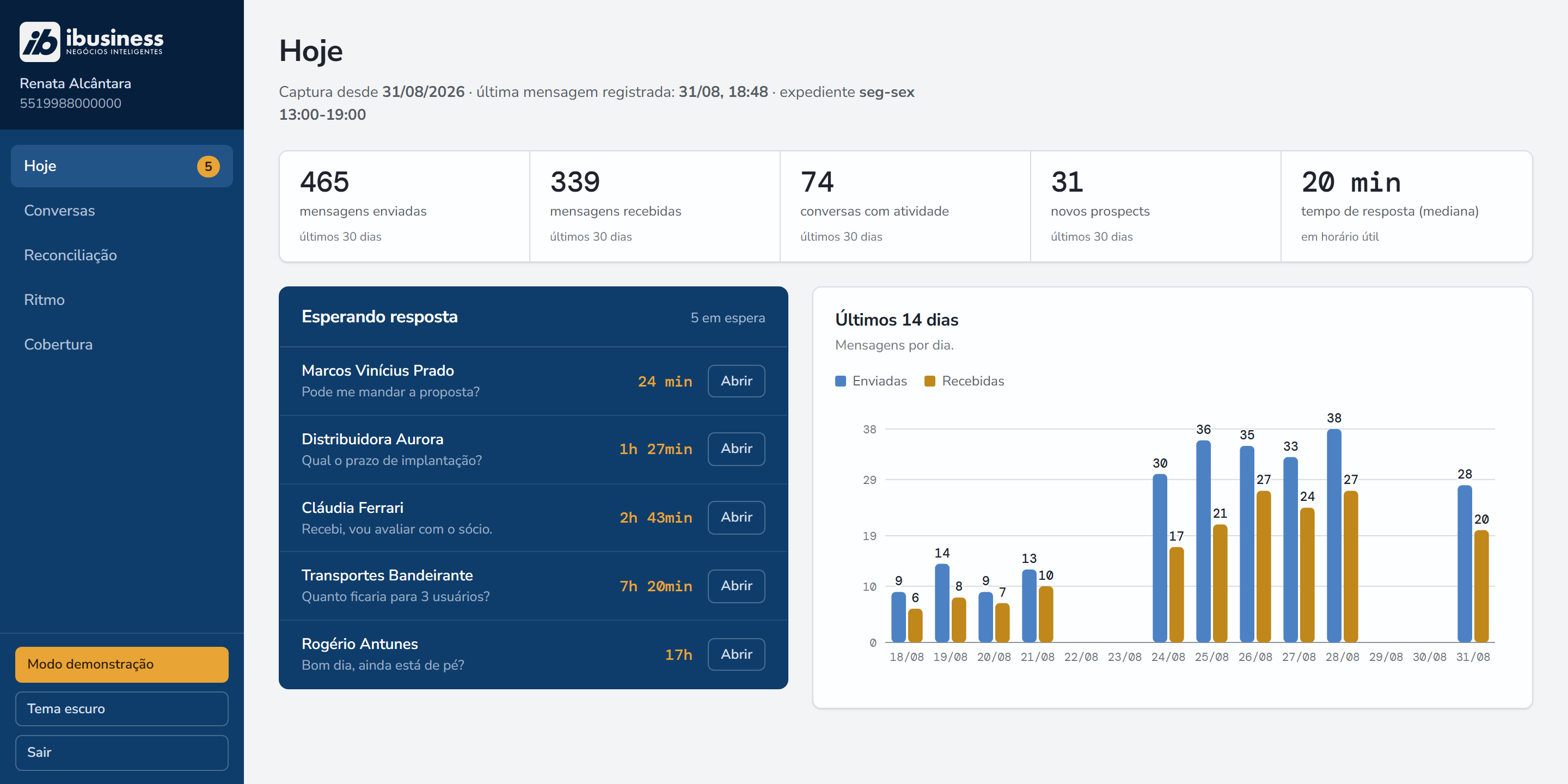This screenshot has height=784, width=1568.
Task: Open Distribuidora Aurora's waiting conversation
Action: [x=736, y=449]
